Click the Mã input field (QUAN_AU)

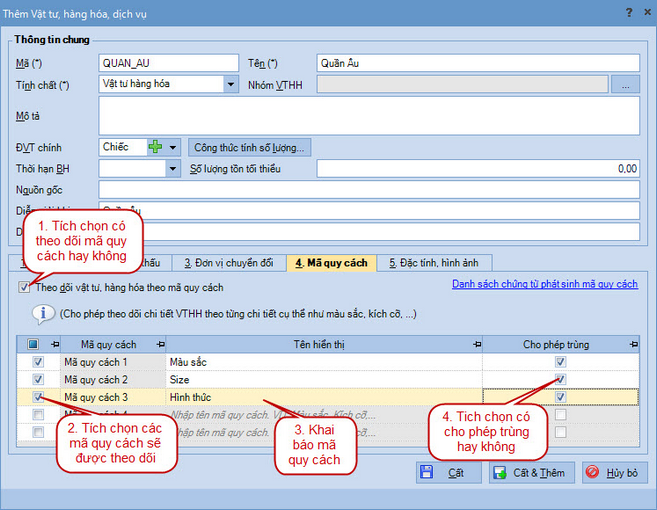169,63
